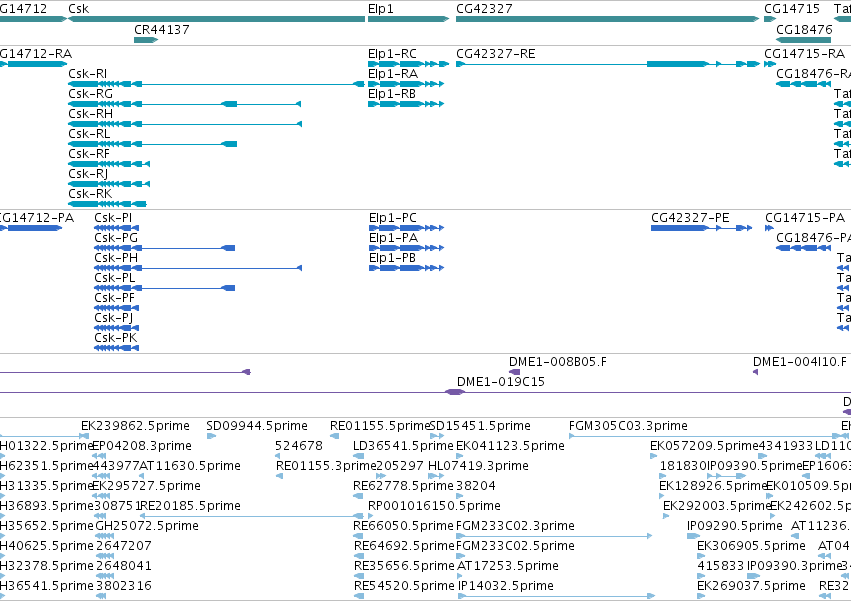
Task: Select the CR44137 gene feature
Action: coord(146,40)
